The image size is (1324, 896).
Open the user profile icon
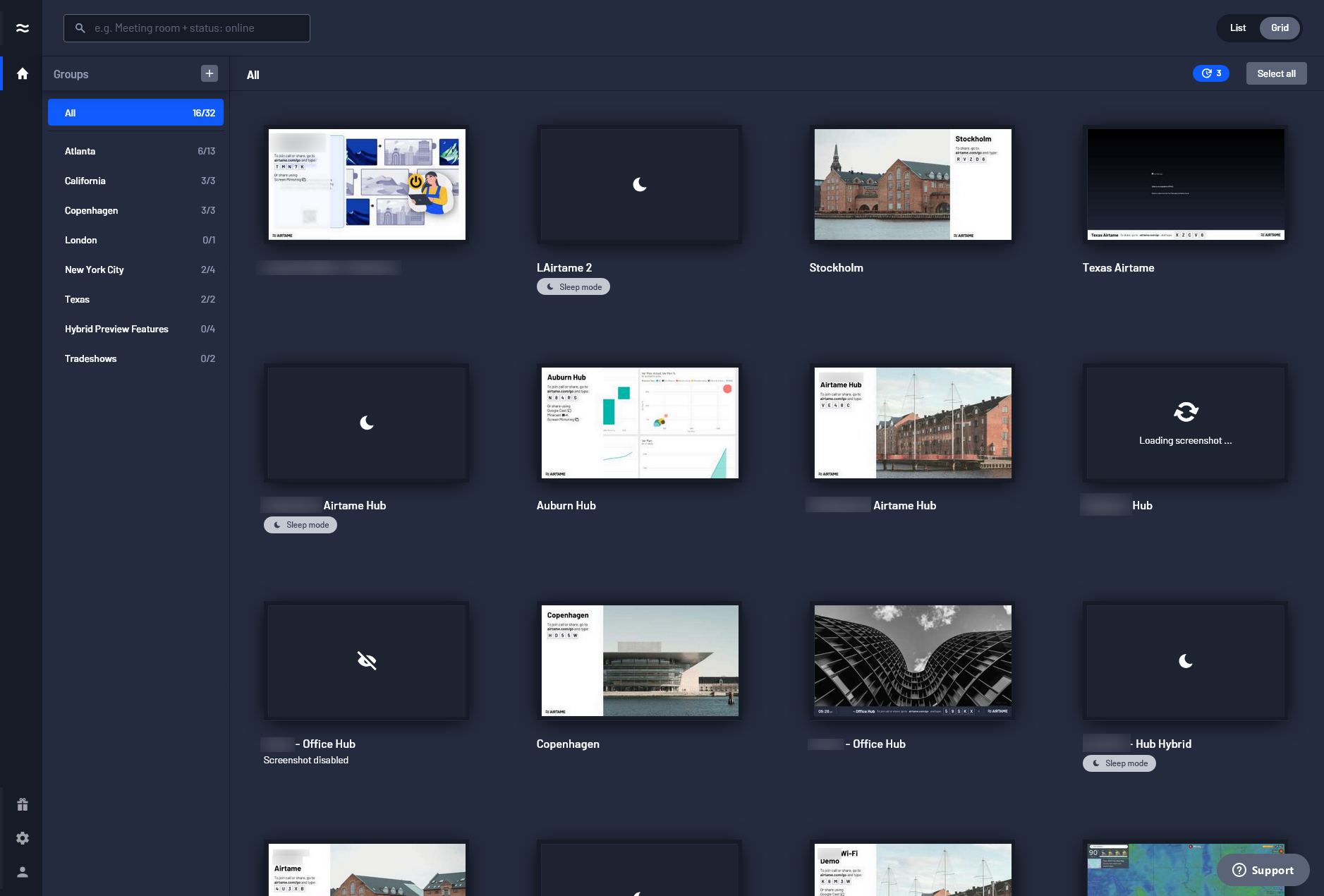[x=23, y=872]
